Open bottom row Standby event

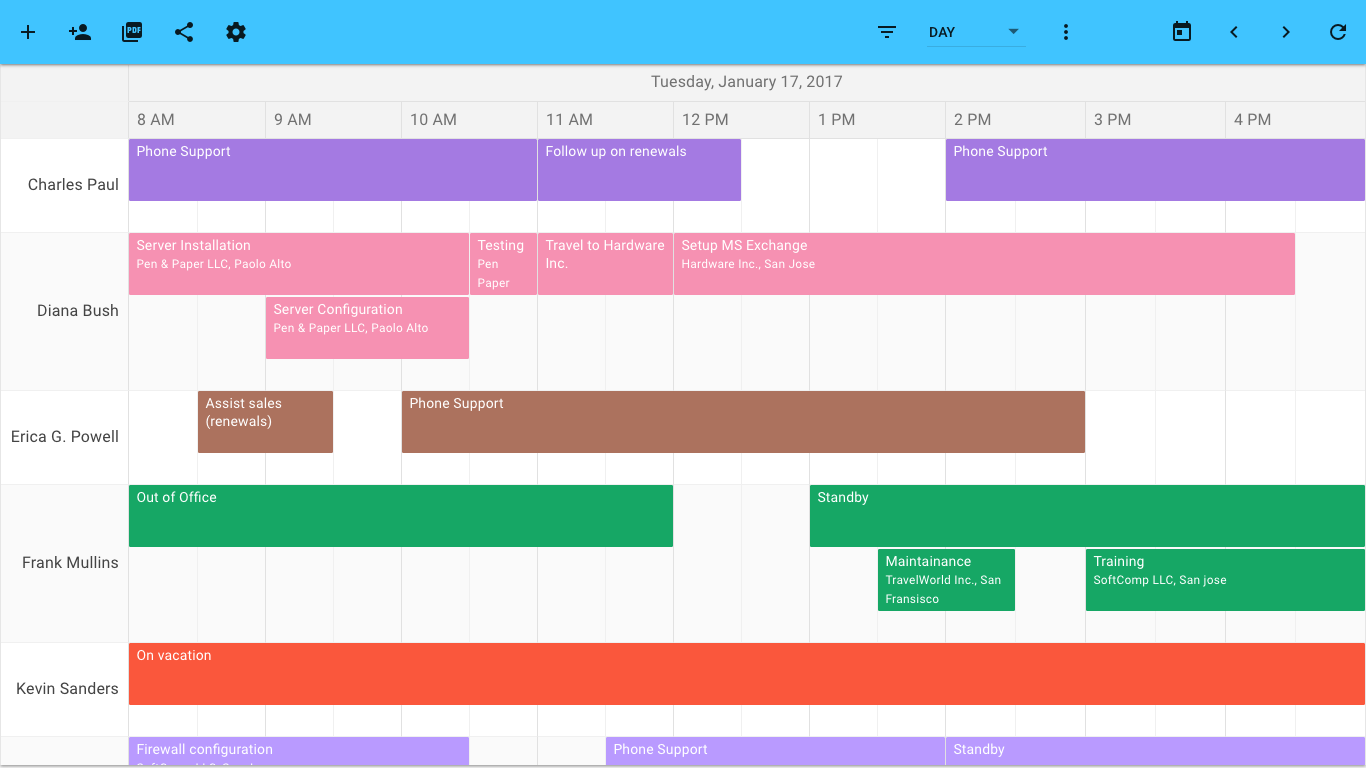1155,752
